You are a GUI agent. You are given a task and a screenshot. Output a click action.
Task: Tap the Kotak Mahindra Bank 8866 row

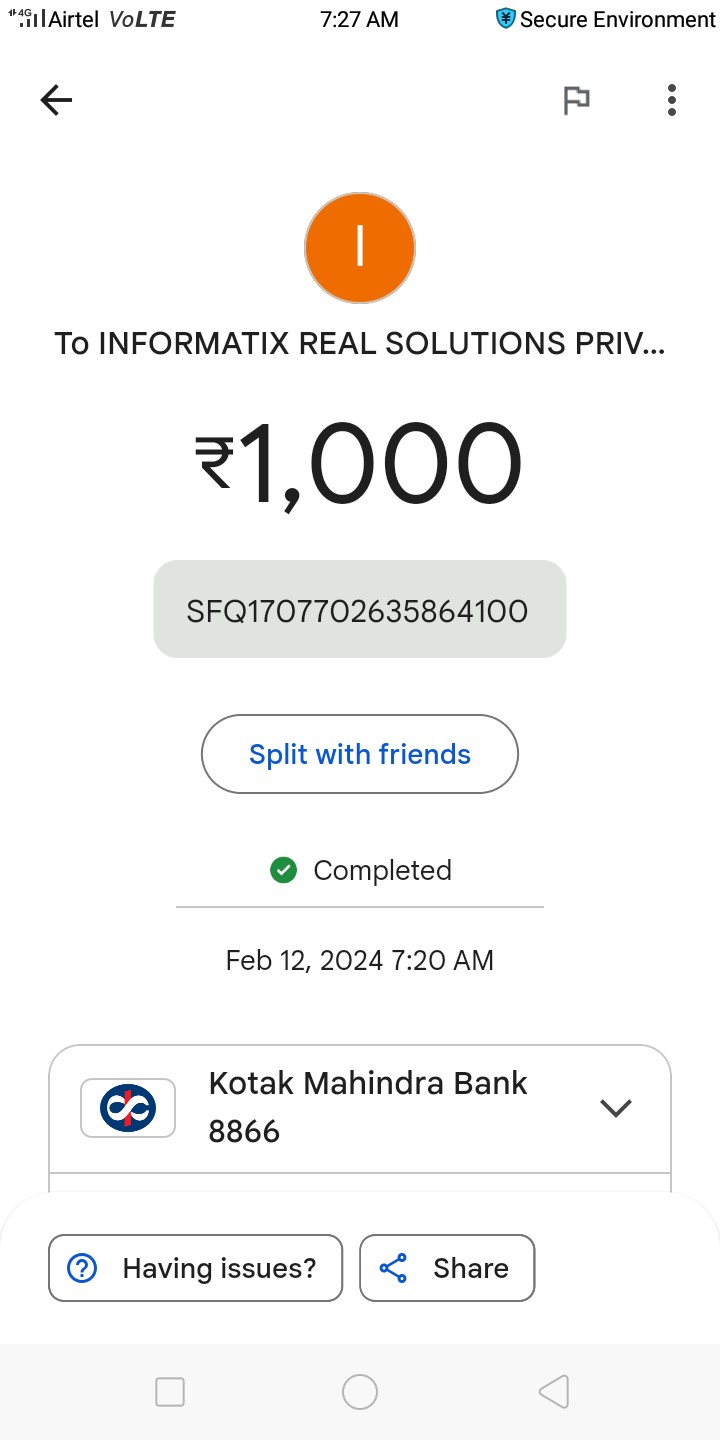(367, 1108)
